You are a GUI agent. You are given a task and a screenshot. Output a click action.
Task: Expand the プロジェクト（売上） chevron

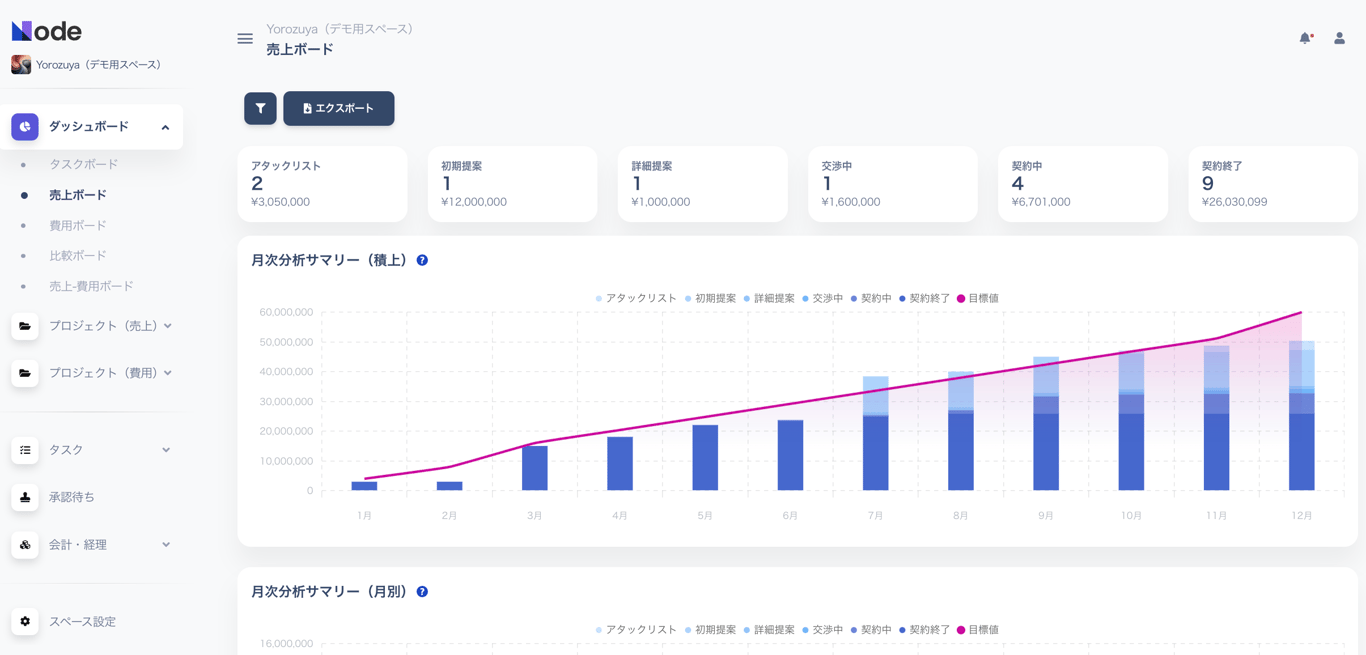(168, 326)
